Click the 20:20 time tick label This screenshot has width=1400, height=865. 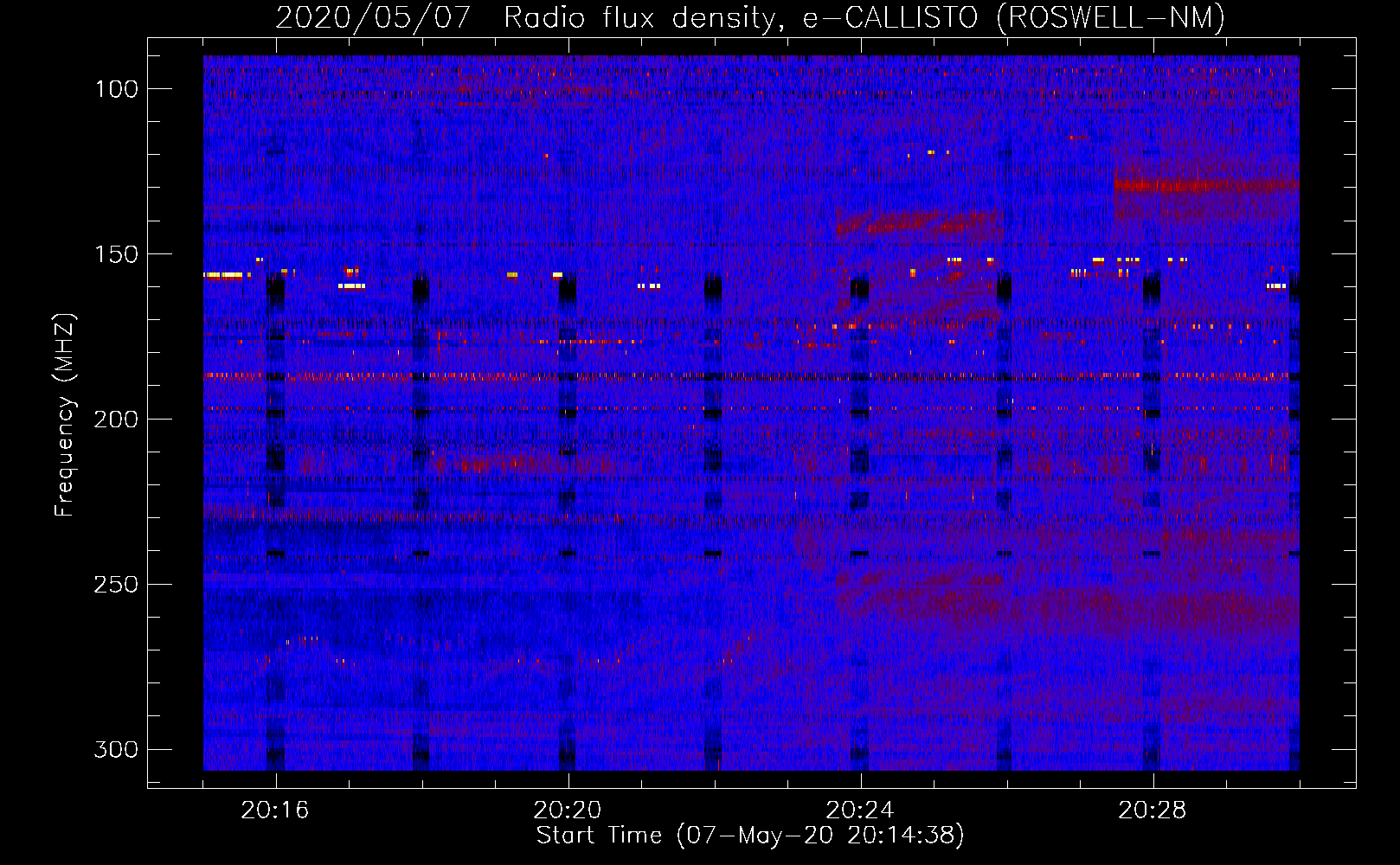point(568,811)
